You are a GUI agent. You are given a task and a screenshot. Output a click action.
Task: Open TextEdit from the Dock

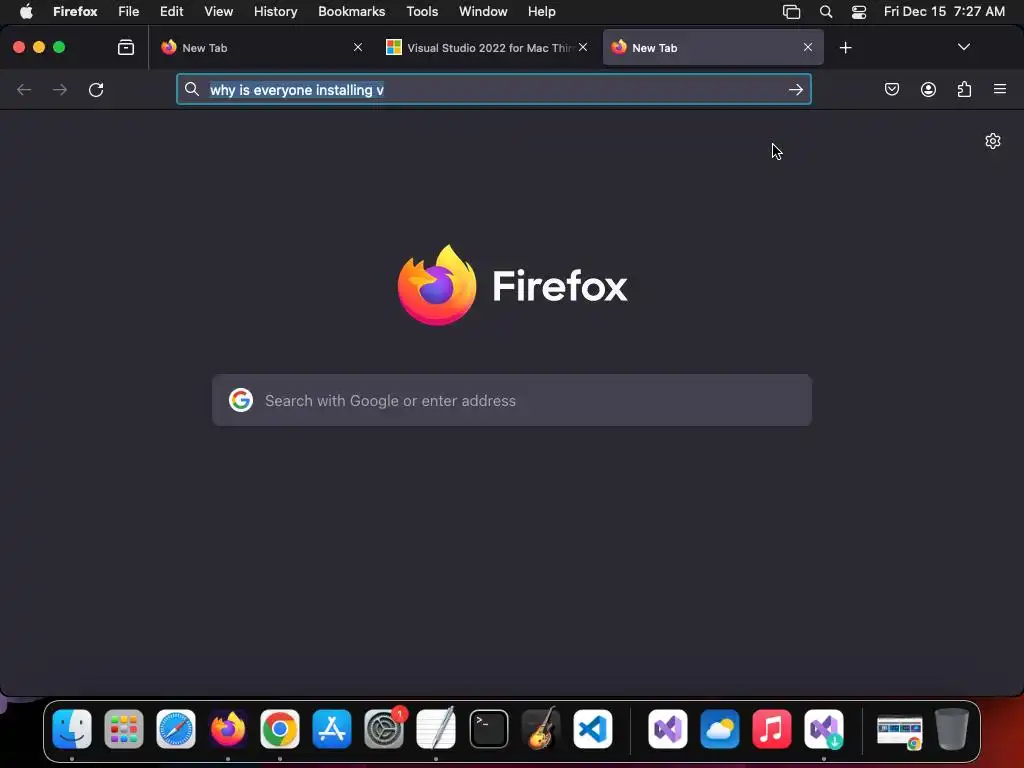pyautogui.click(x=436, y=729)
